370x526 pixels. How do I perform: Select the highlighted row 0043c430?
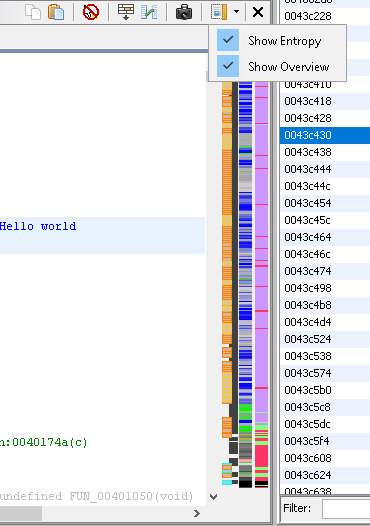tap(325, 135)
